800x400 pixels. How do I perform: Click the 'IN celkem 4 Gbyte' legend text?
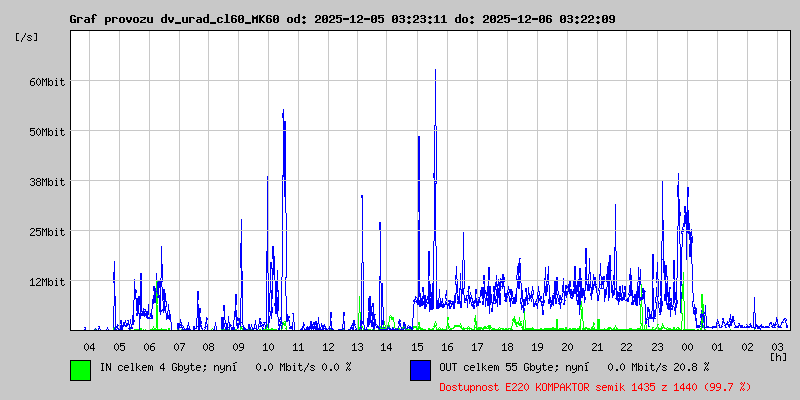point(225,367)
